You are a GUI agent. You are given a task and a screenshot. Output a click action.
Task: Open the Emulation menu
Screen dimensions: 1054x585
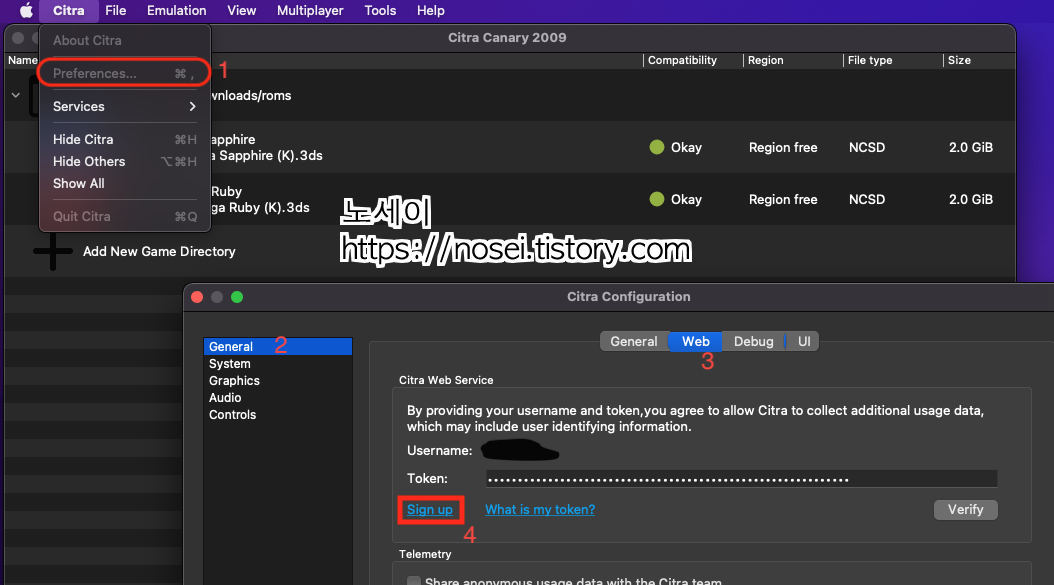[x=176, y=10]
